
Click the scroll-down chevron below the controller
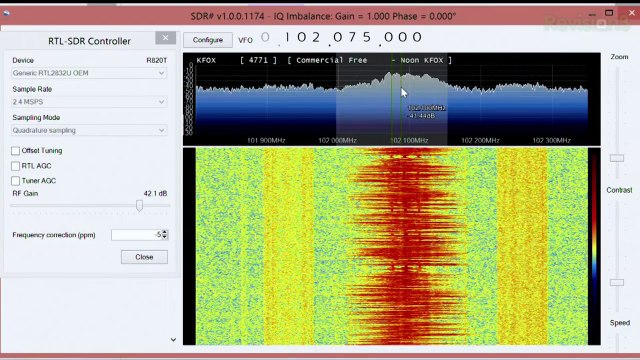click(x=173, y=340)
